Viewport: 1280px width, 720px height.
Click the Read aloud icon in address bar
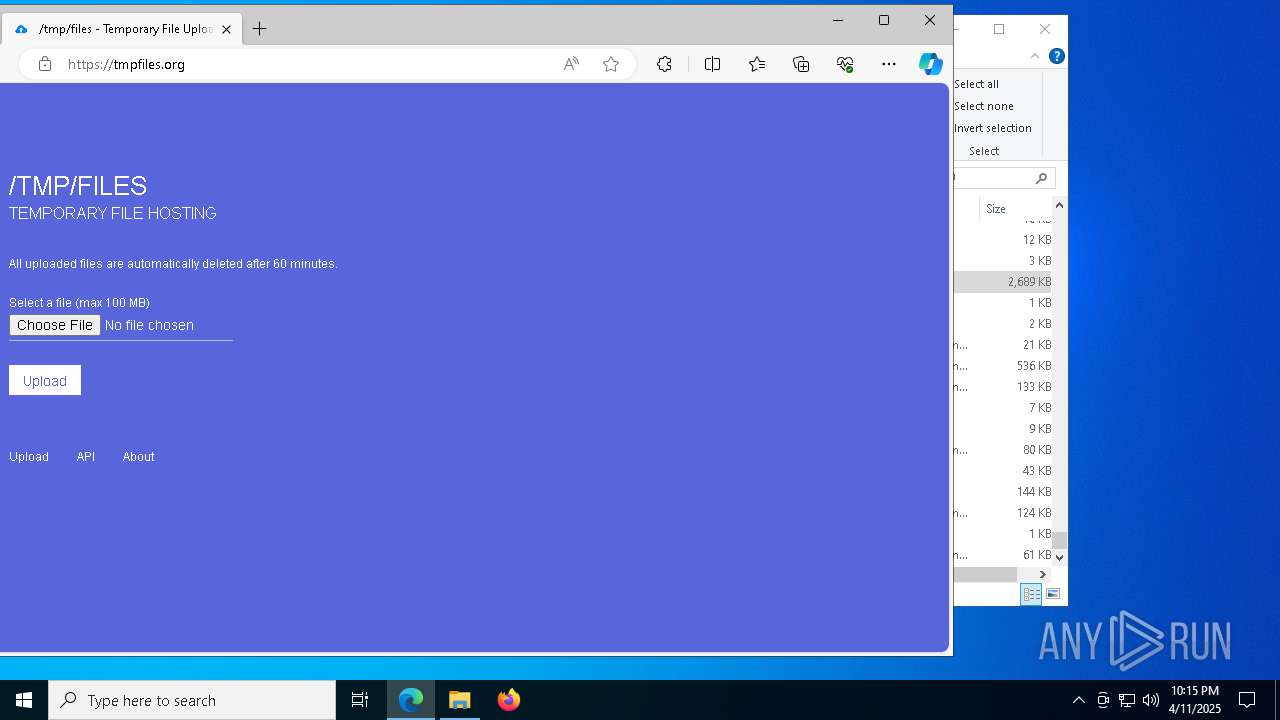(x=571, y=64)
